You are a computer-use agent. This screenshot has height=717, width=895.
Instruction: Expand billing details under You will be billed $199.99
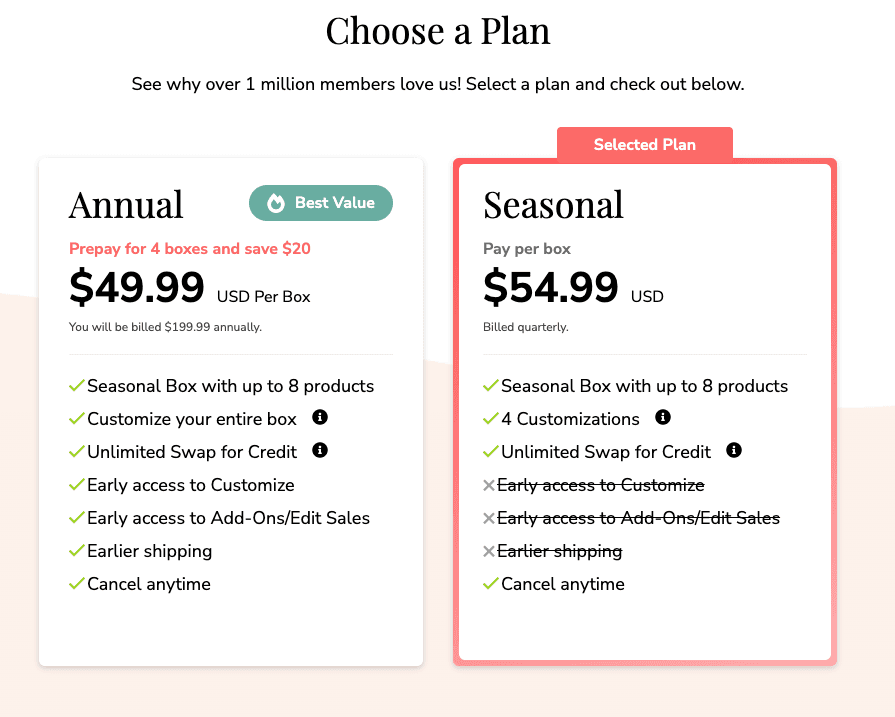(x=166, y=326)
